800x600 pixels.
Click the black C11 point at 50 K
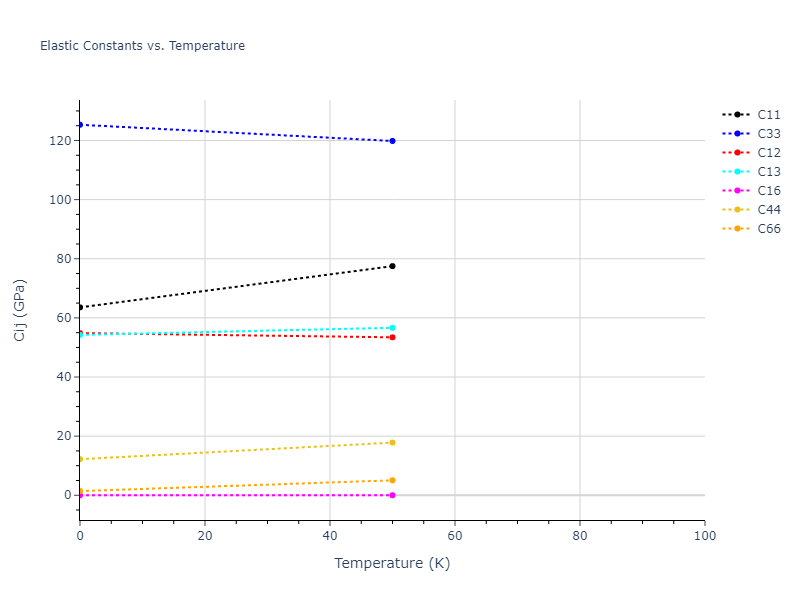pos(392,266)
